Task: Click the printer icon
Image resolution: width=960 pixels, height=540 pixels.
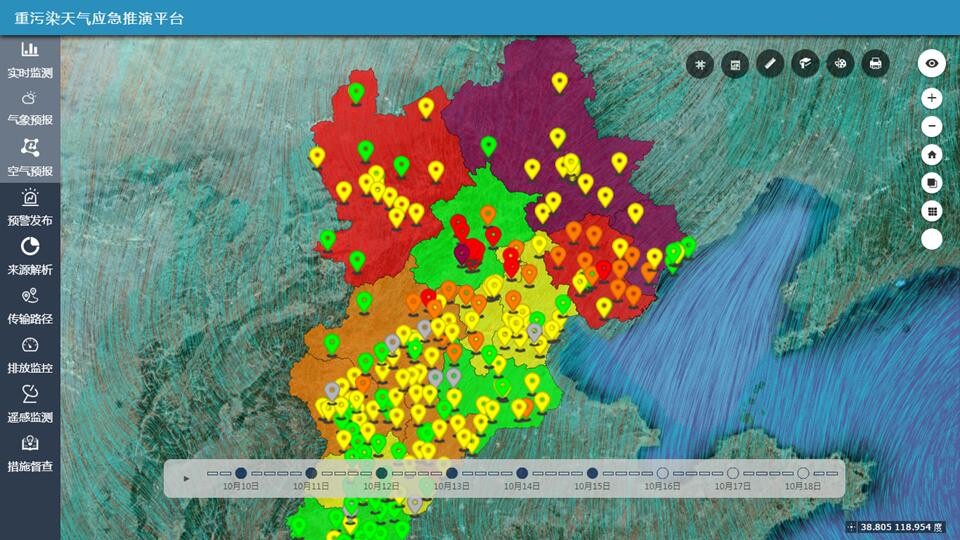Action: tap(875, 64)
